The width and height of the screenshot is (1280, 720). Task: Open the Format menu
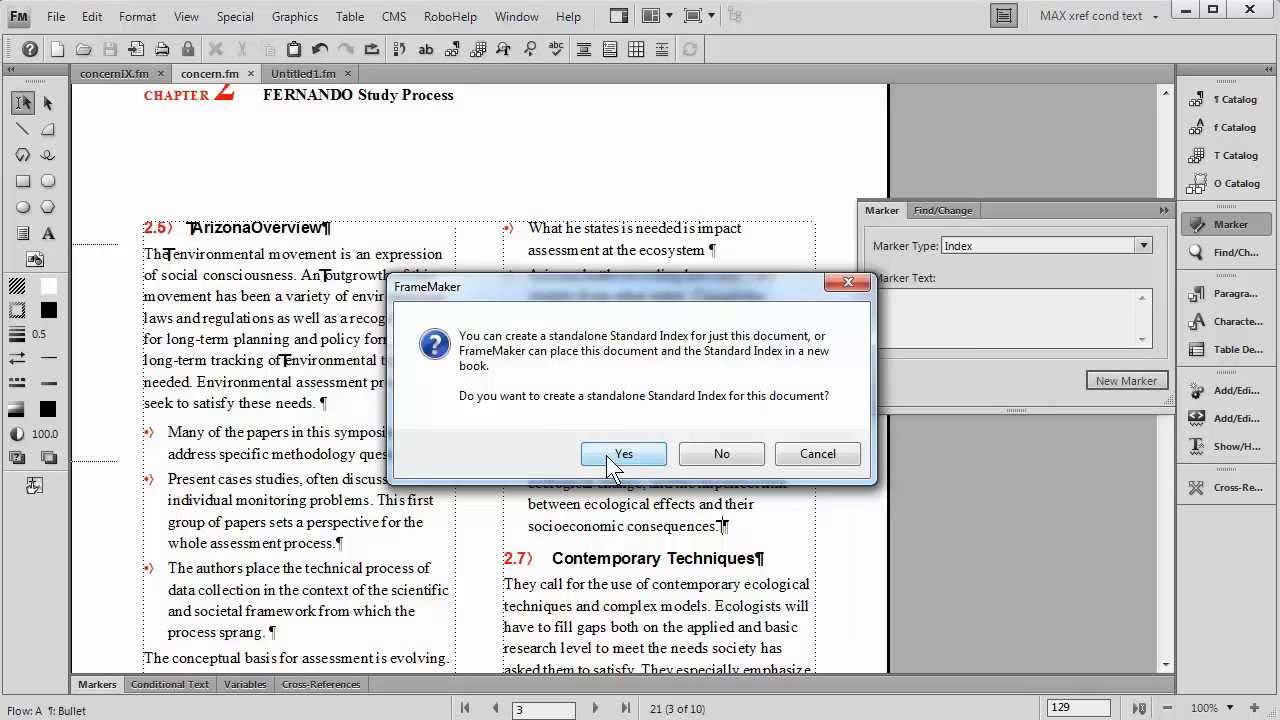137,17
